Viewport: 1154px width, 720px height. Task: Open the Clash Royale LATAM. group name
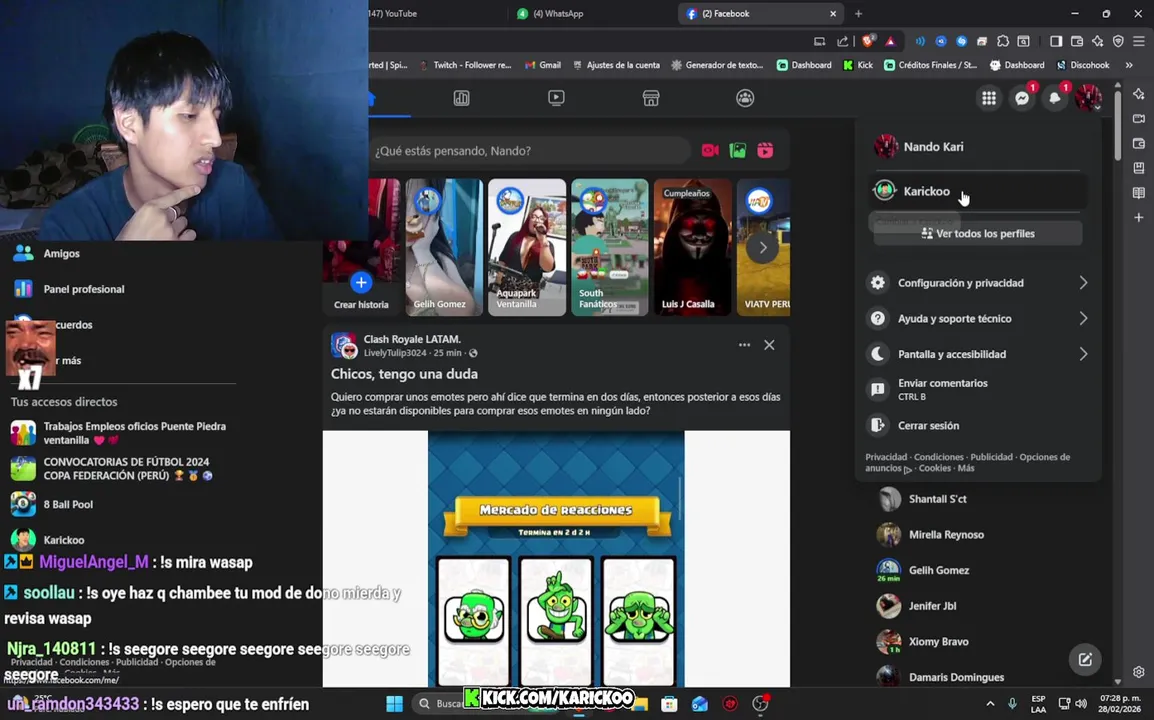tap(412, 339)
